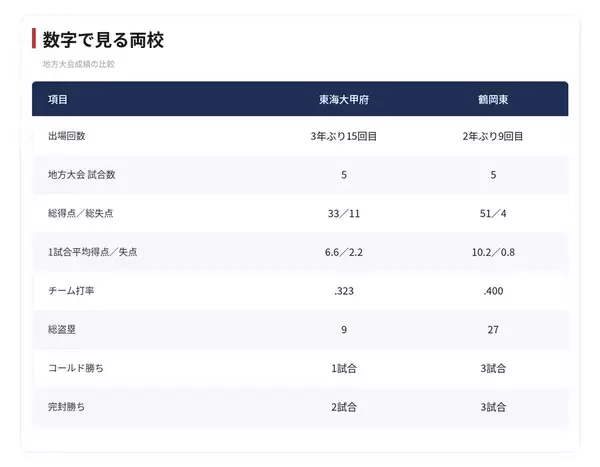
Task: Click 東海大甲府 games value 5
Action: coord(344,175)
